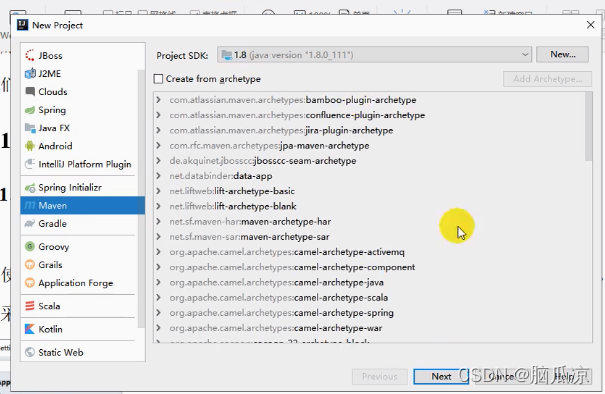The width and height of the screenshot is (605, 394).
Task: Select camel-archetype-spring row
Action: click(281, 313)
